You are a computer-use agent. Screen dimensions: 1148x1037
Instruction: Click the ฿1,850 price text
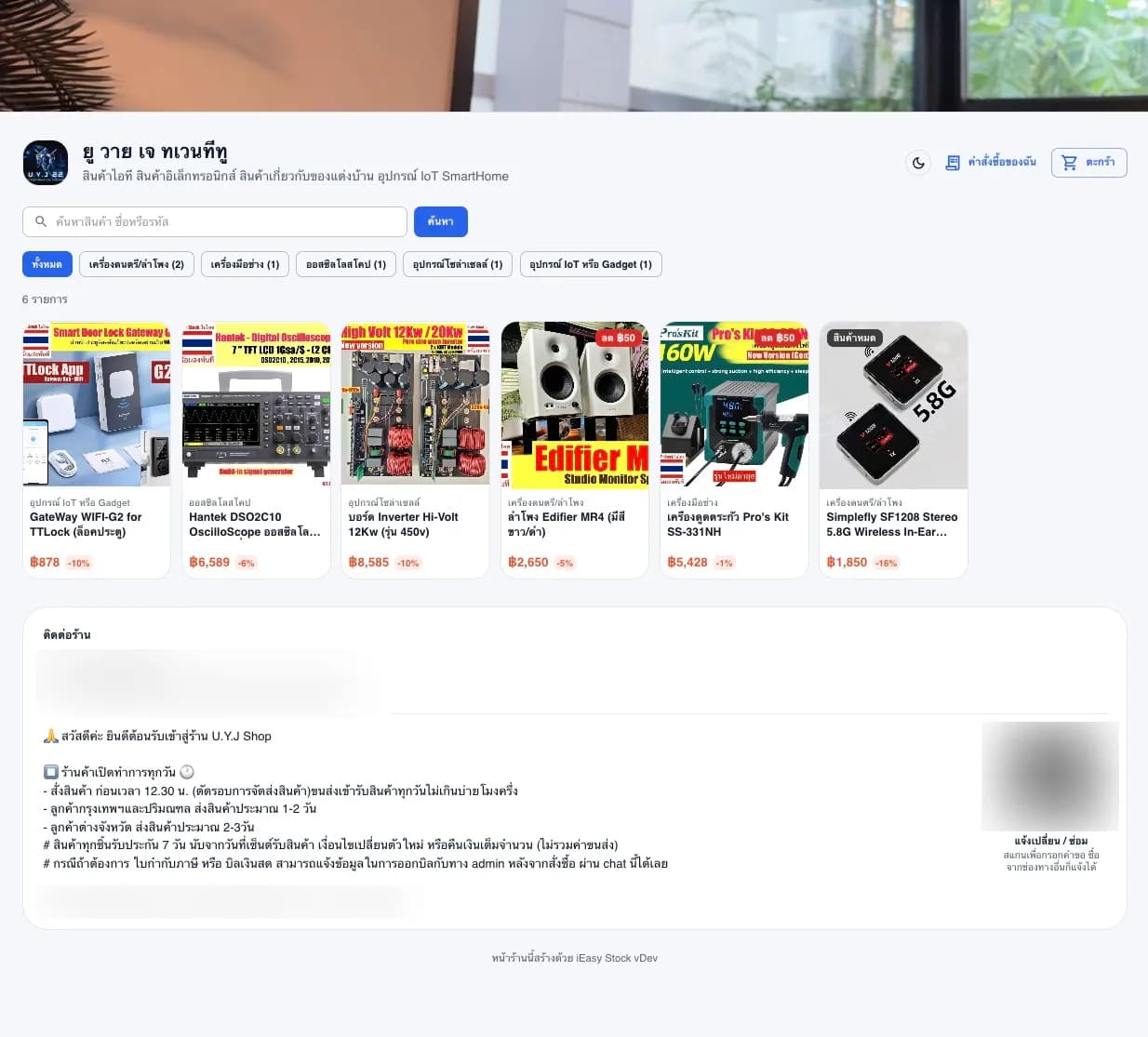[847, 563]
